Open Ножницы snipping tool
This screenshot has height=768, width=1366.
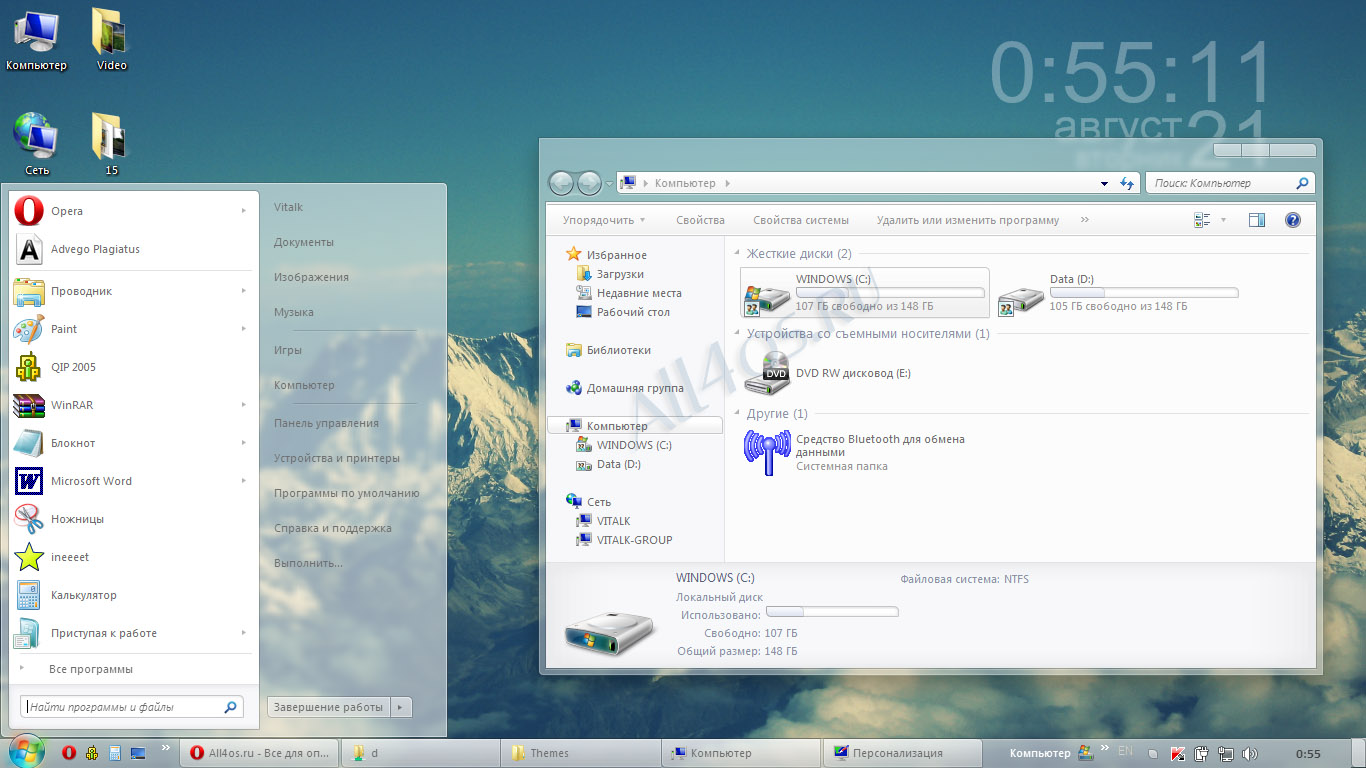131,519
